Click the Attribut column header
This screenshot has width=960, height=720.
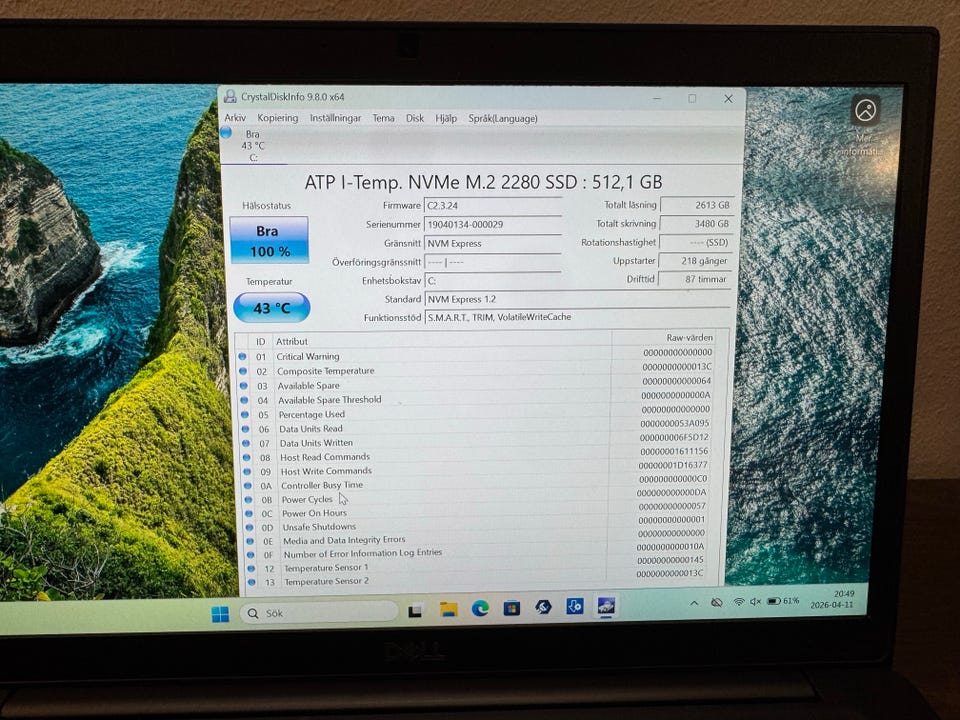(291, 342)
